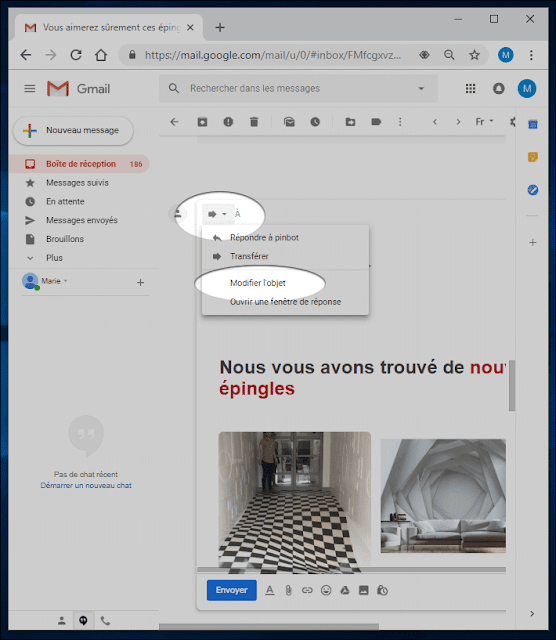556x640 pixels.
Task: Click the checkered hallway image thumbnail
Action: 295,502
